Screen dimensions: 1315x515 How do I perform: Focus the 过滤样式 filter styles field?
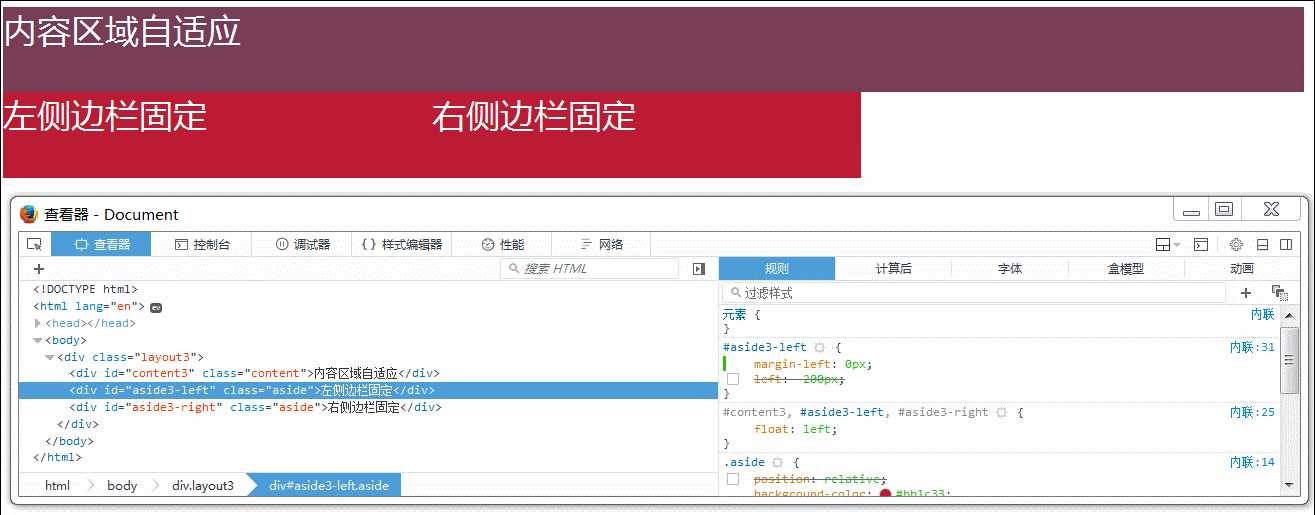click(x=975, y=293)
